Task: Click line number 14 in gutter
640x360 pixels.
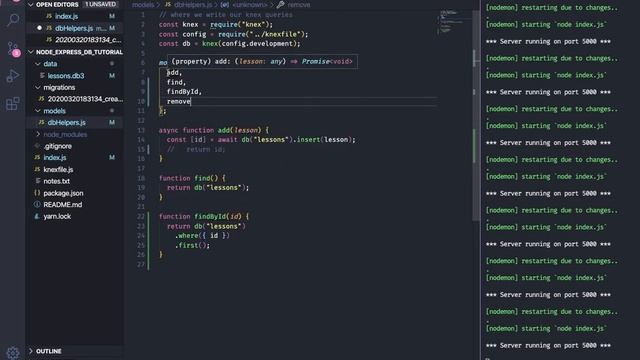Action: tap(141, 140)
